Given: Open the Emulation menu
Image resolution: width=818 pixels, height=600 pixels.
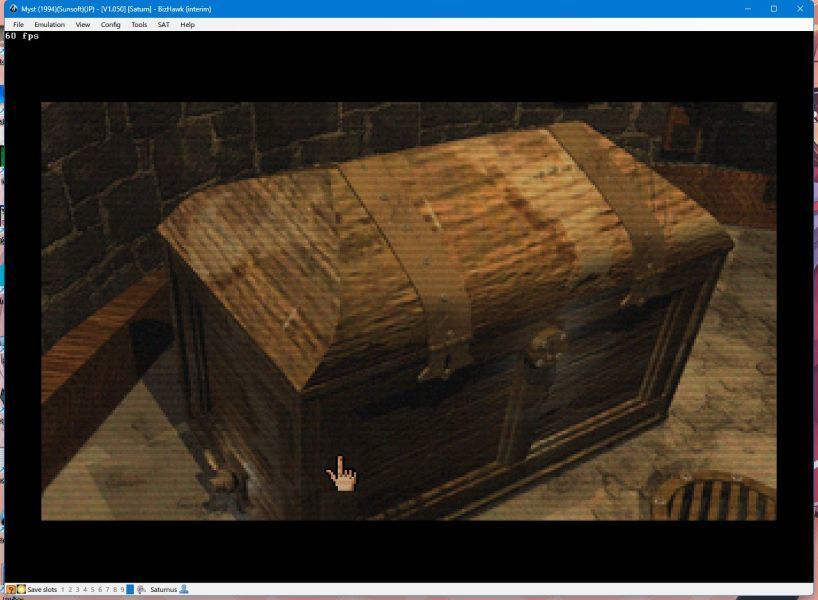Looking at the screenshot, I should click(x=50, y=25).
